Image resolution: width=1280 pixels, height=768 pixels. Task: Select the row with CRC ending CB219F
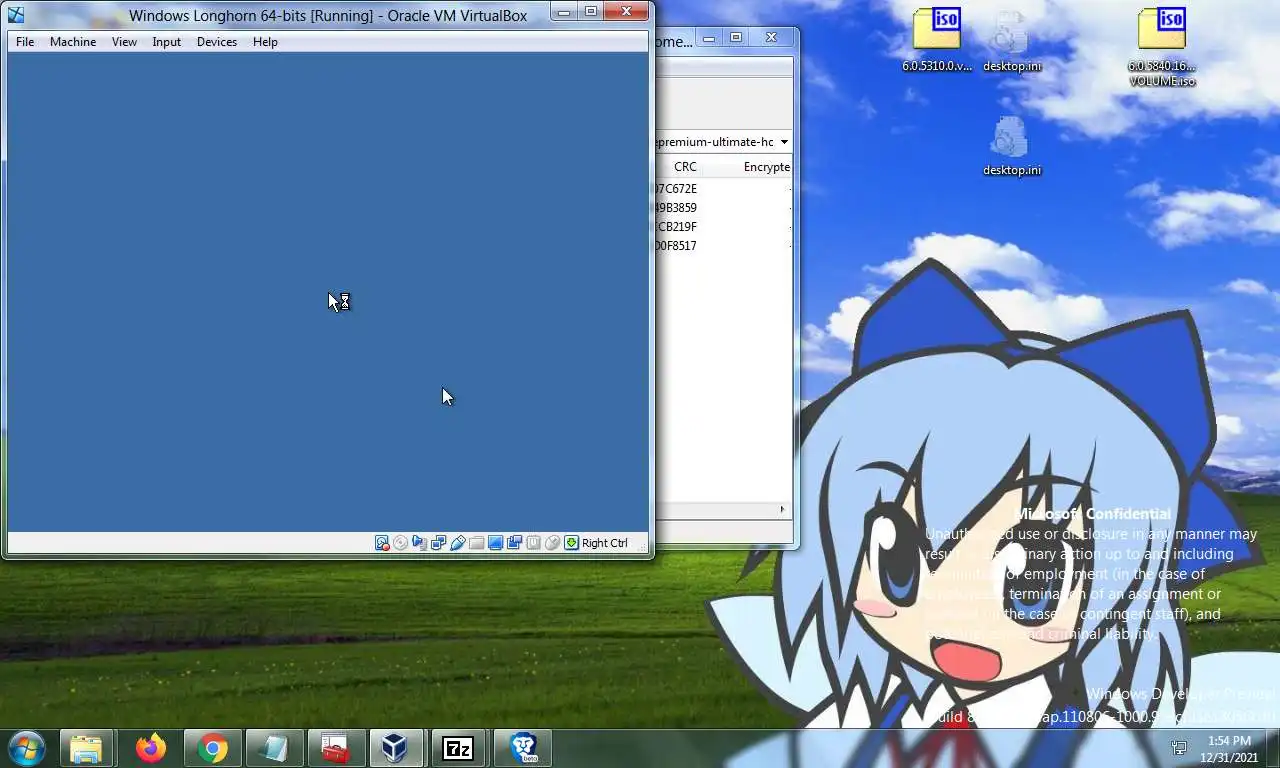724,227
